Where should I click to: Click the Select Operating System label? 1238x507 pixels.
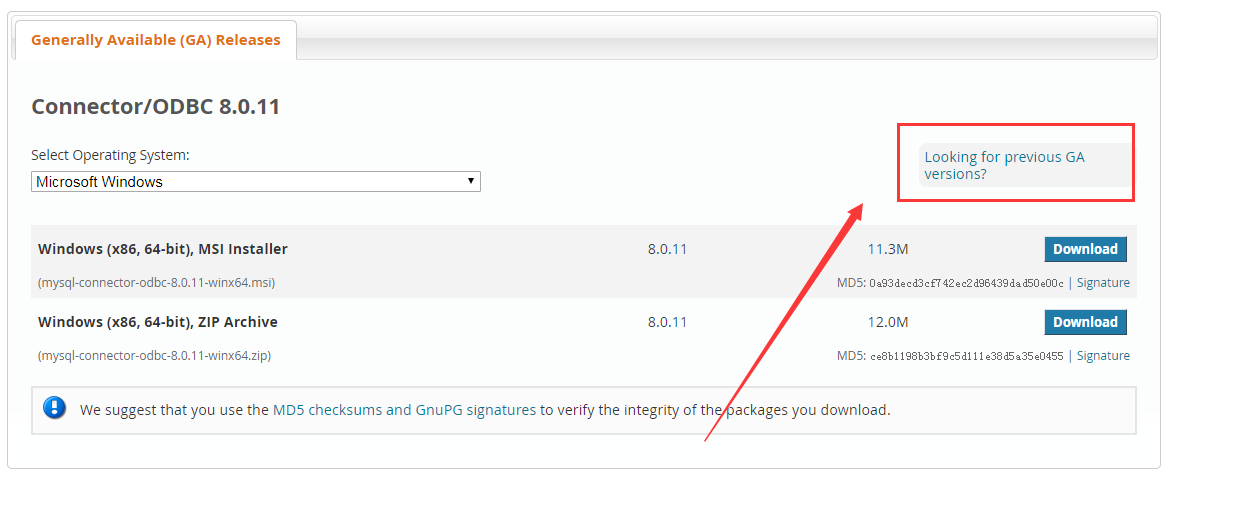pos(110,155)
